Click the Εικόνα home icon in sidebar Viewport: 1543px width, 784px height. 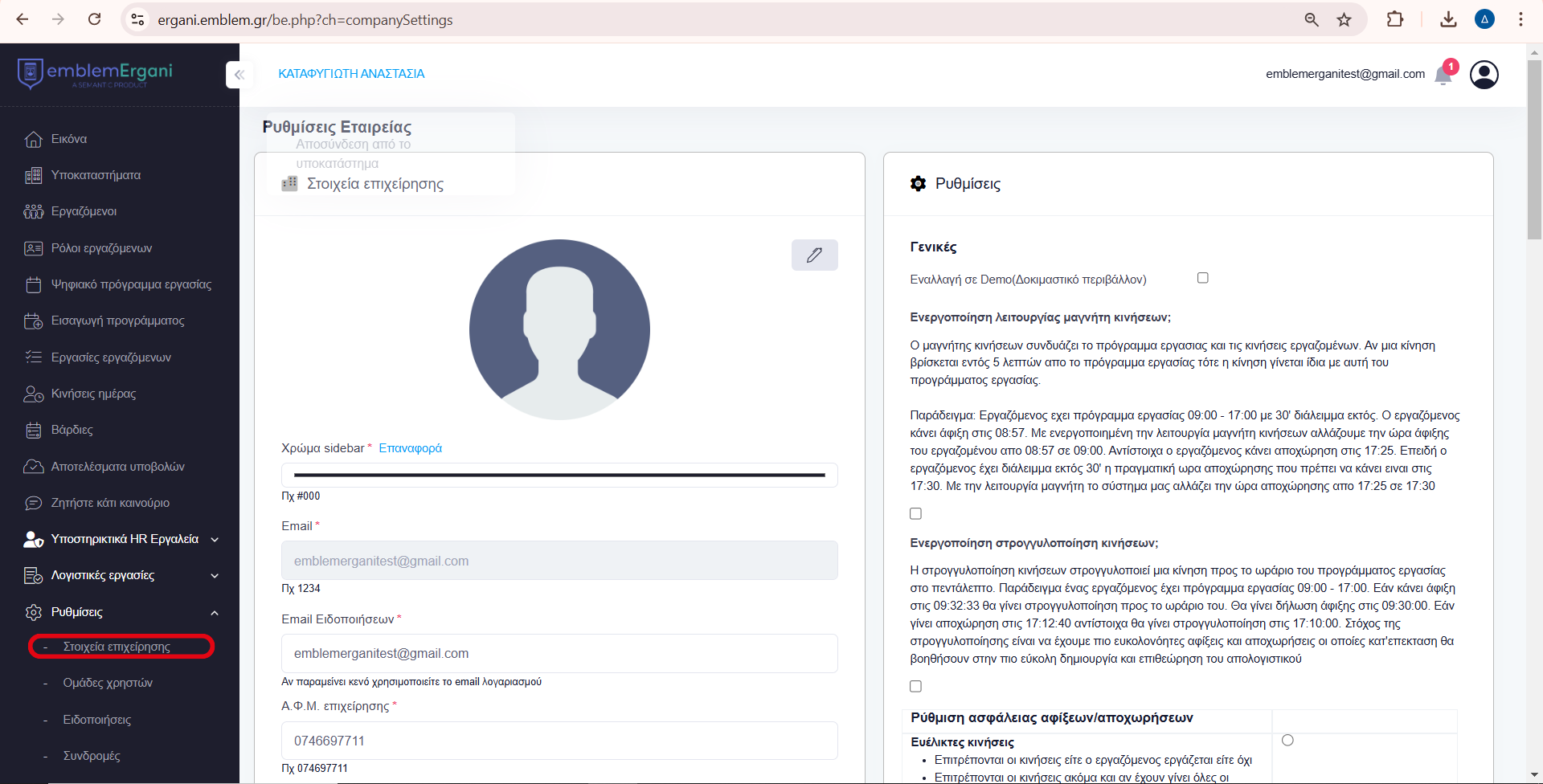point(34,140)
